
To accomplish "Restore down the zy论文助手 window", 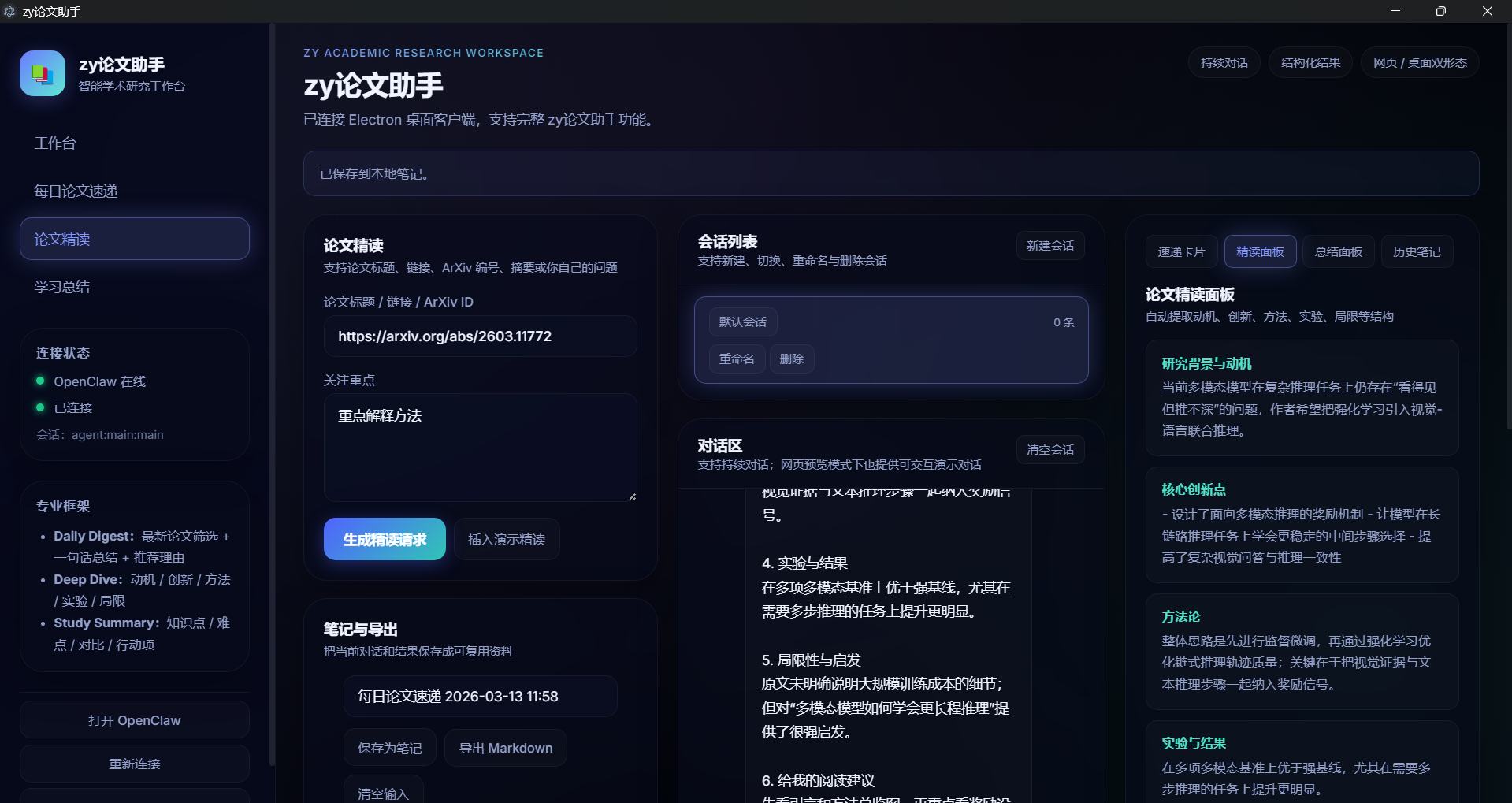I will coord(1441,11).
